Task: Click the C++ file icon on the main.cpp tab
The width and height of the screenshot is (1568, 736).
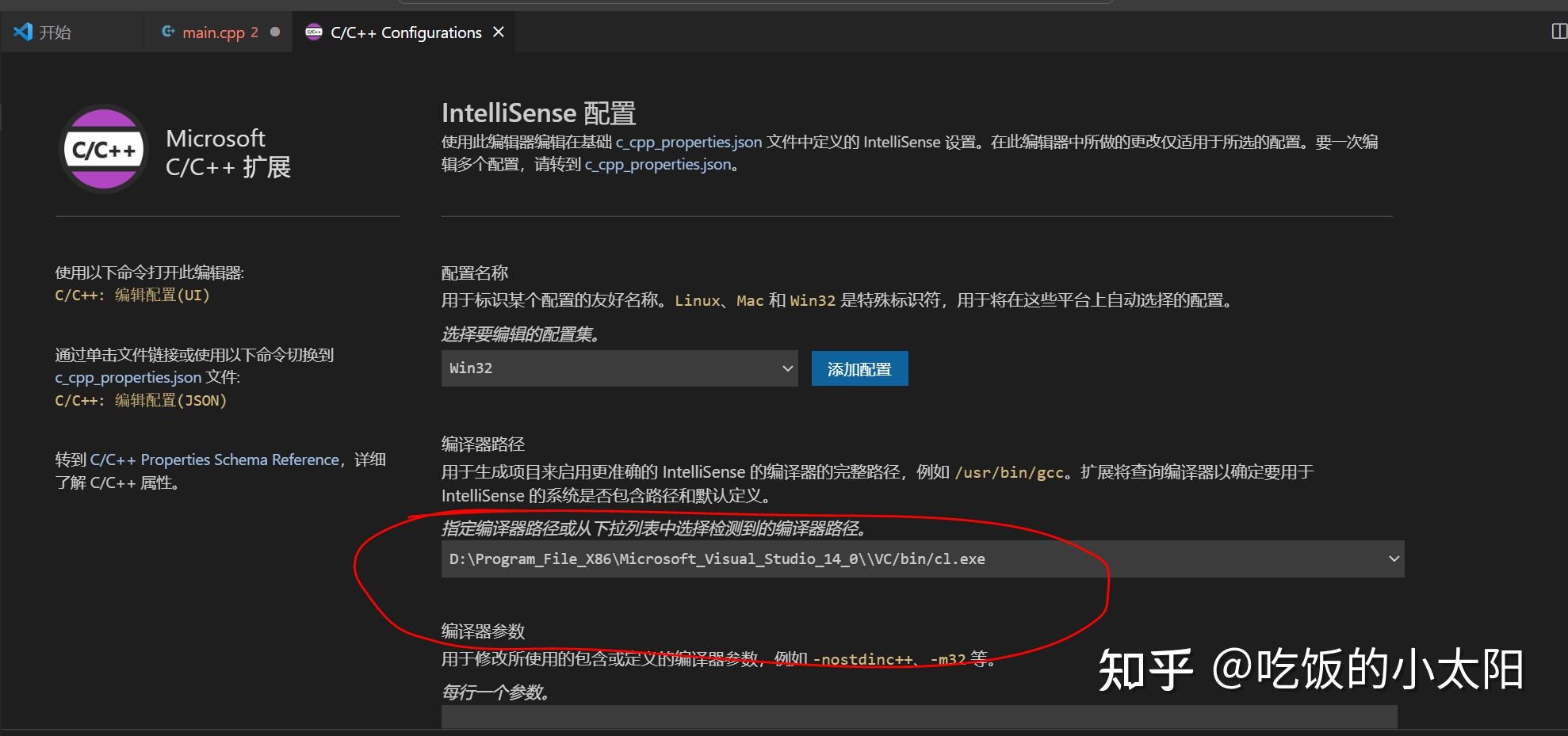Action: (168, 32)
